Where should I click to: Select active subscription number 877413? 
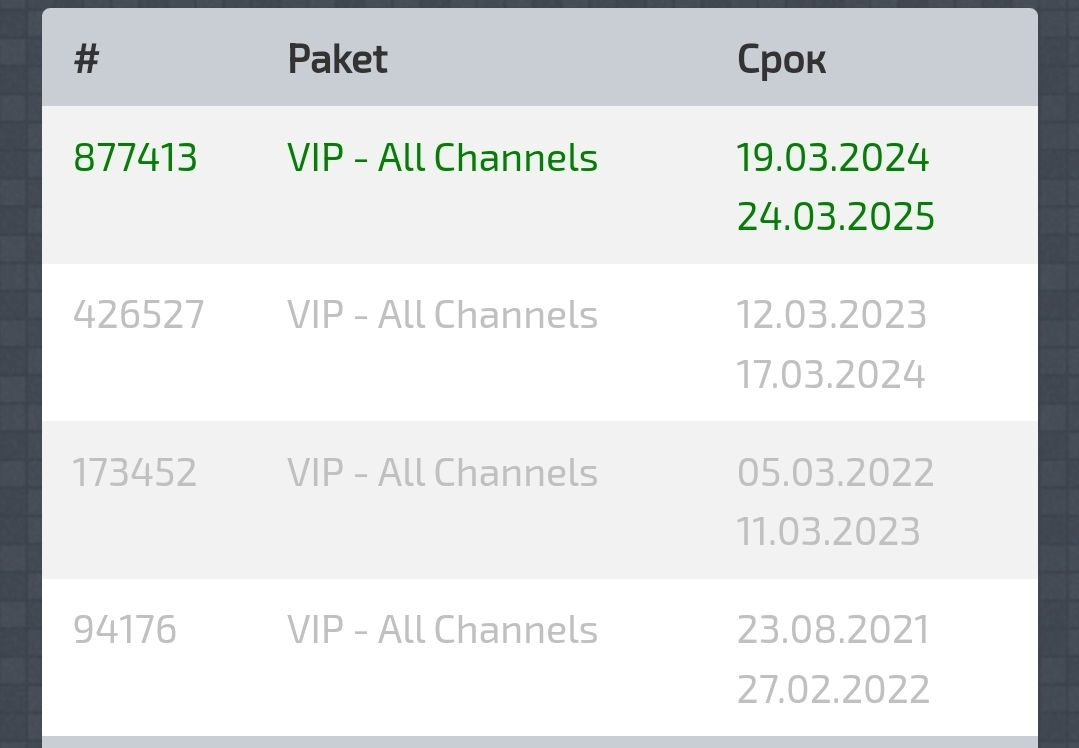pos(135,158)
